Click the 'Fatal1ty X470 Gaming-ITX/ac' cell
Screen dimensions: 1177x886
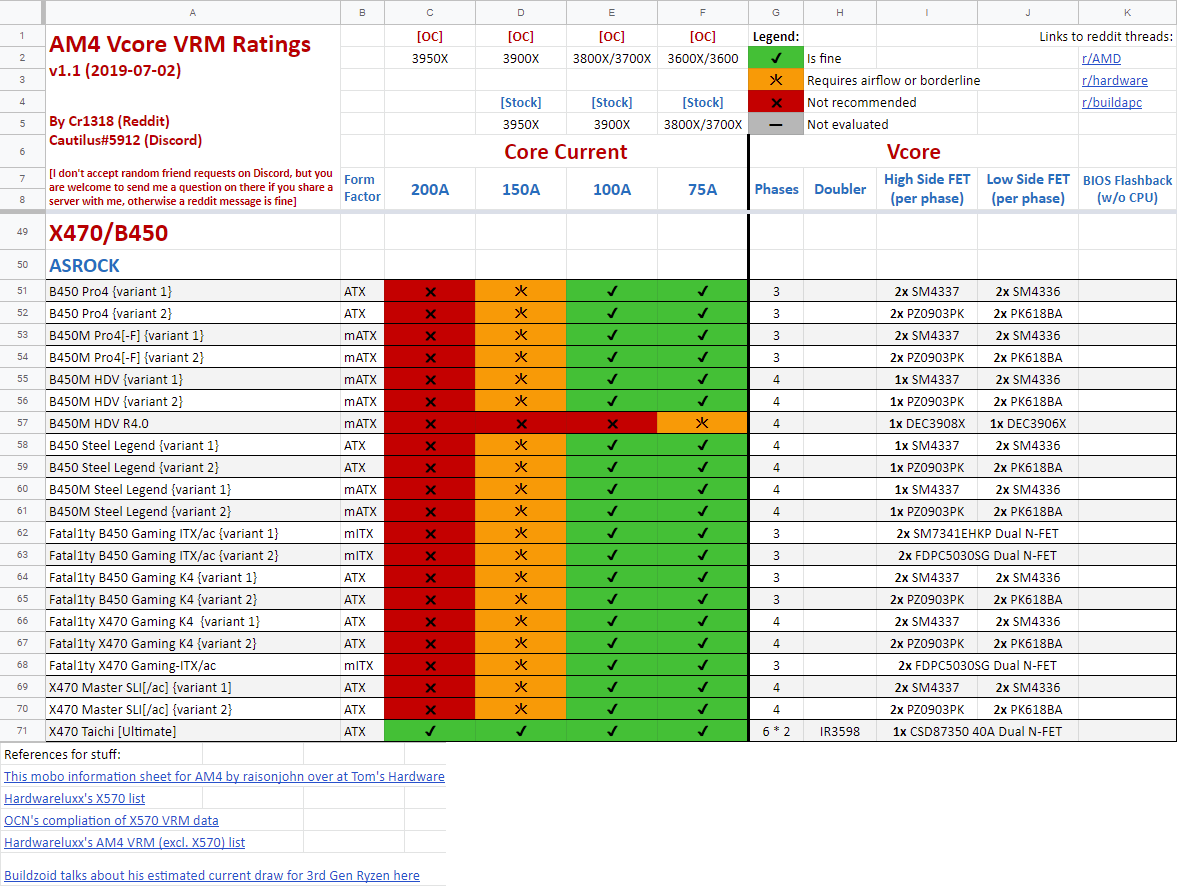click(x=193, y=665)
